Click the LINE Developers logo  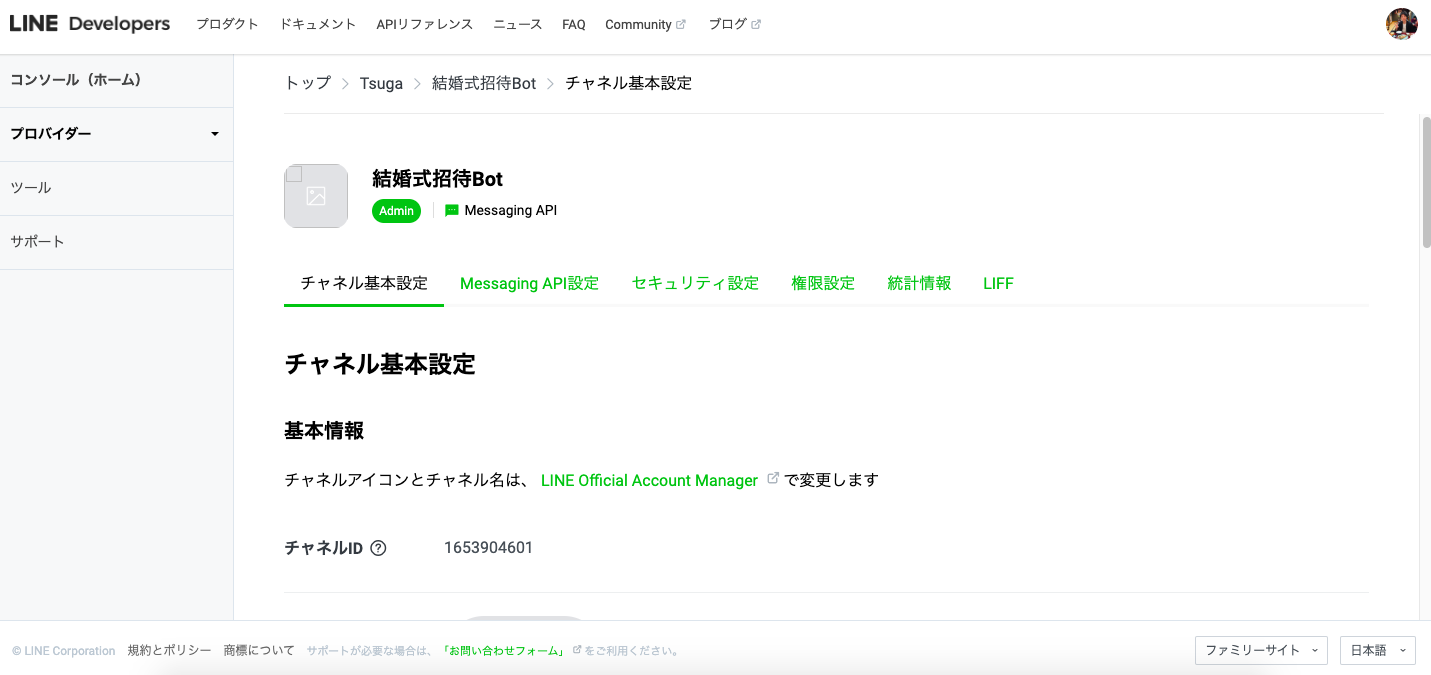click(89, 23)
